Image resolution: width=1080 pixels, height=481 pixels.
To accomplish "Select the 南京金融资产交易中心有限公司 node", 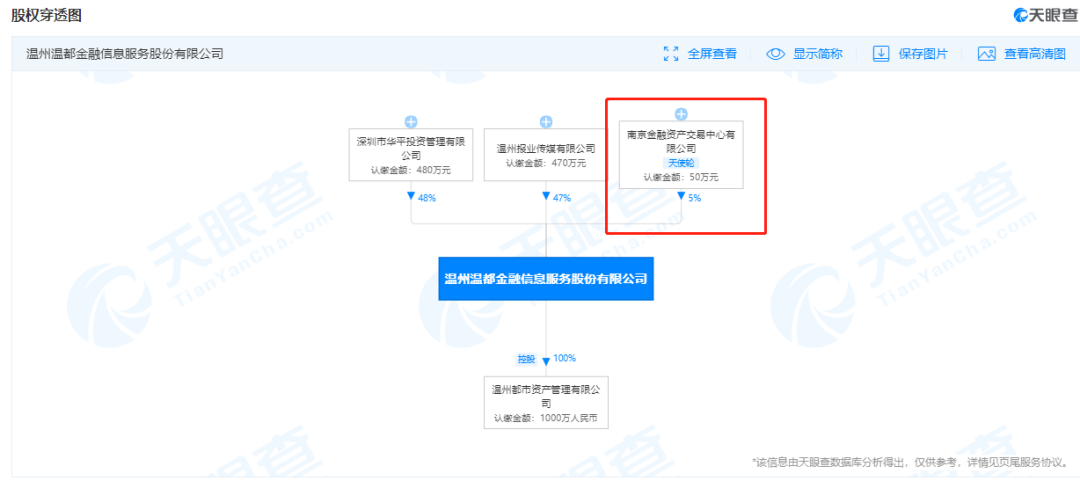I will (681, 155).
